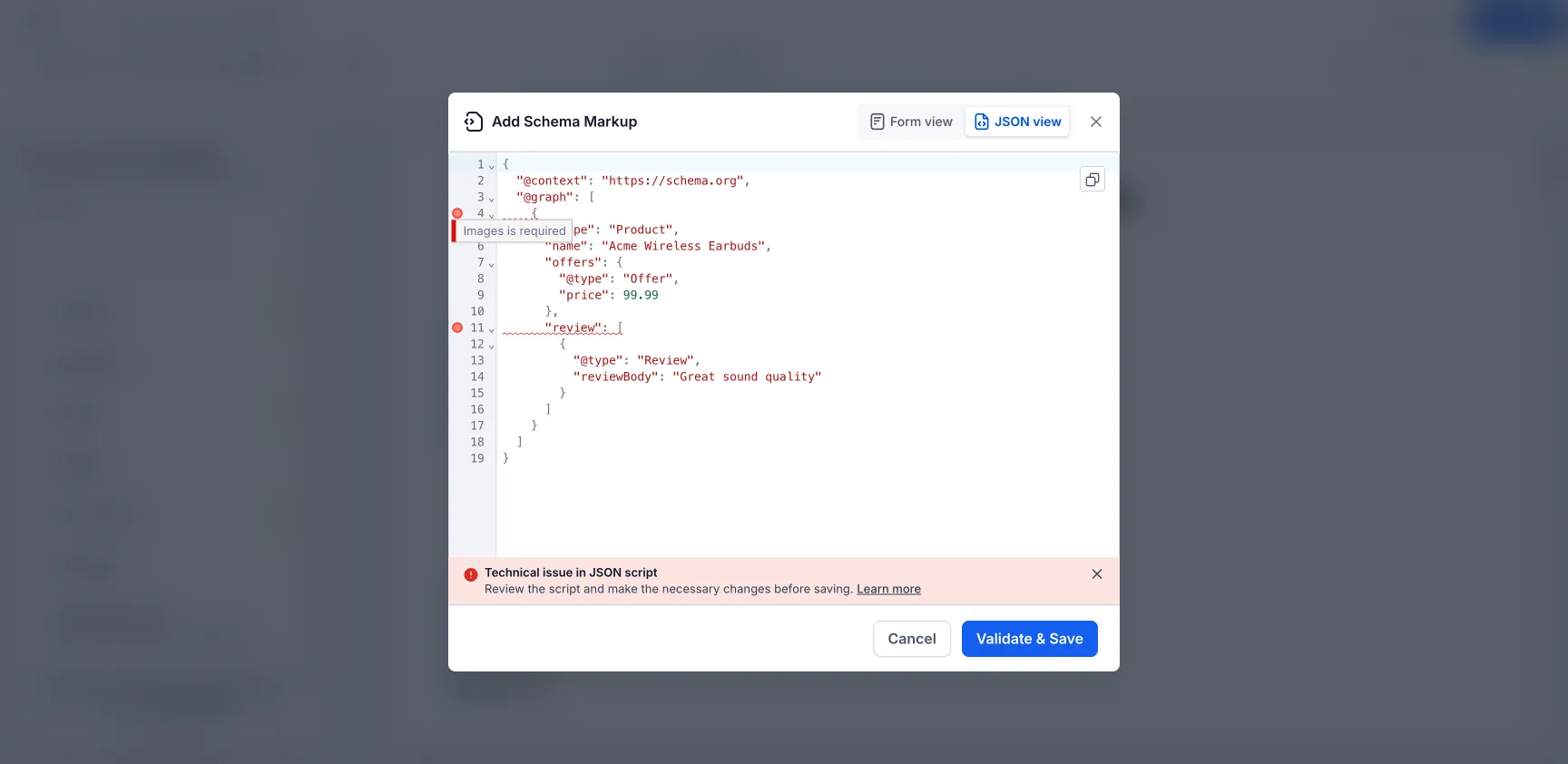Click the red error icon in alert
Viewport: 1568px width, 764px height.
tap(471, 574)
